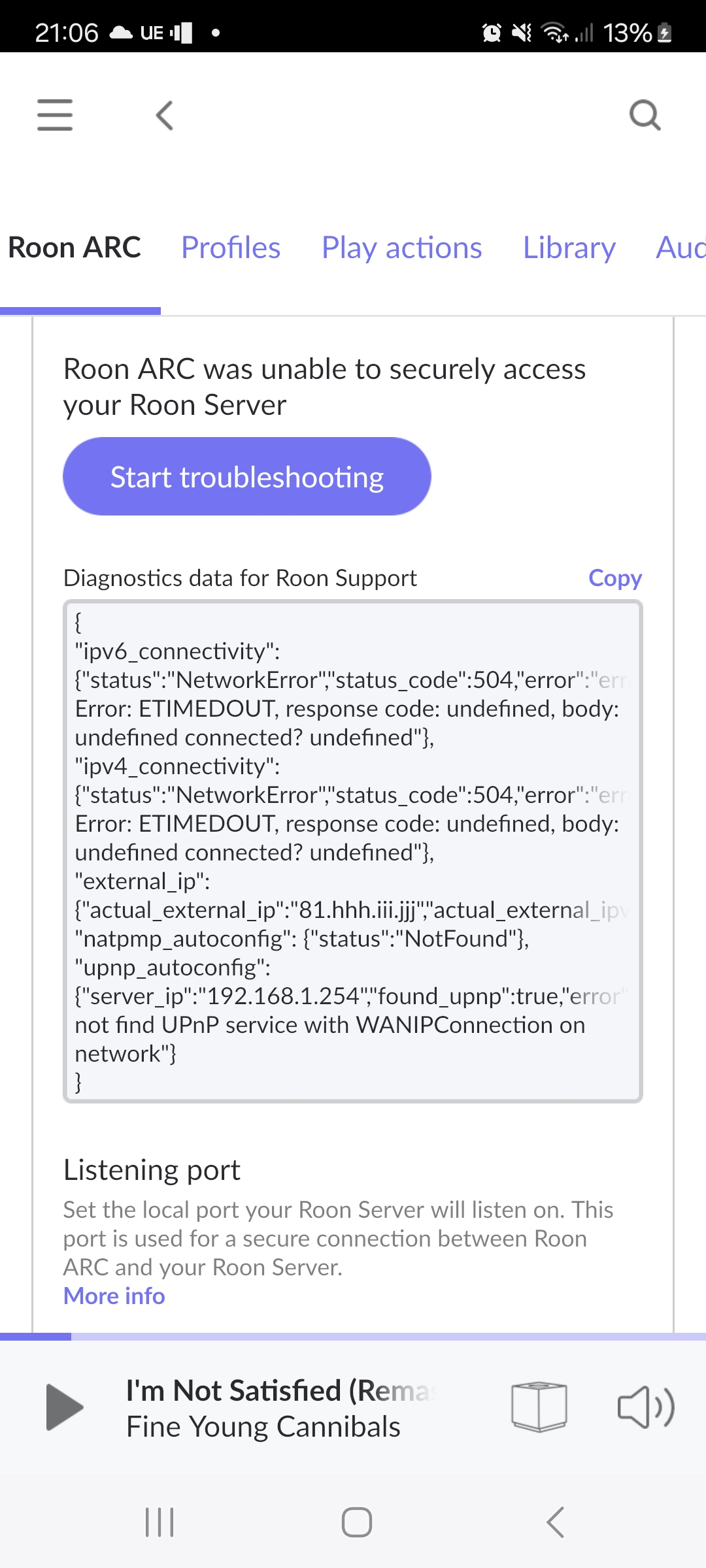706x1568 pixels.
Task: Open search with the magnifier icon
Action: 645,115
